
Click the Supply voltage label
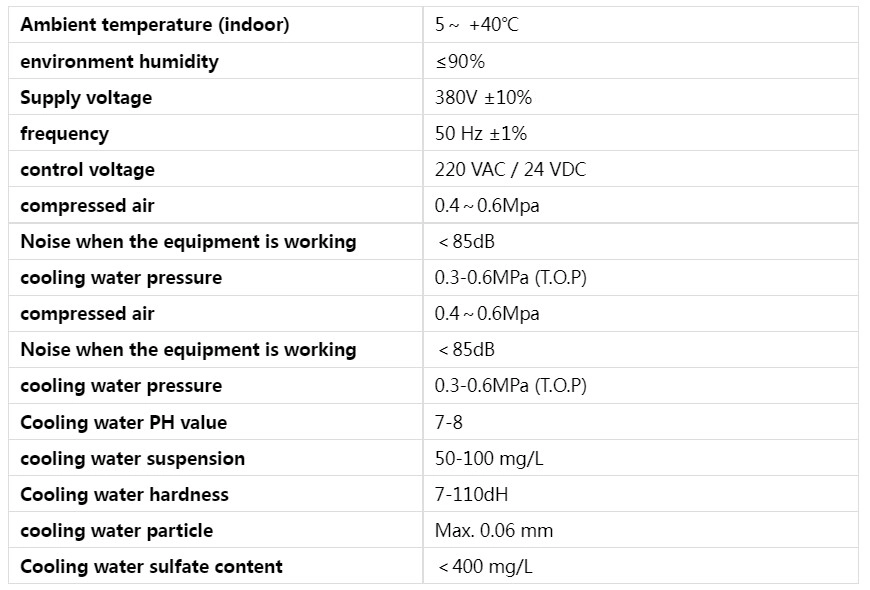click(86, 98)
